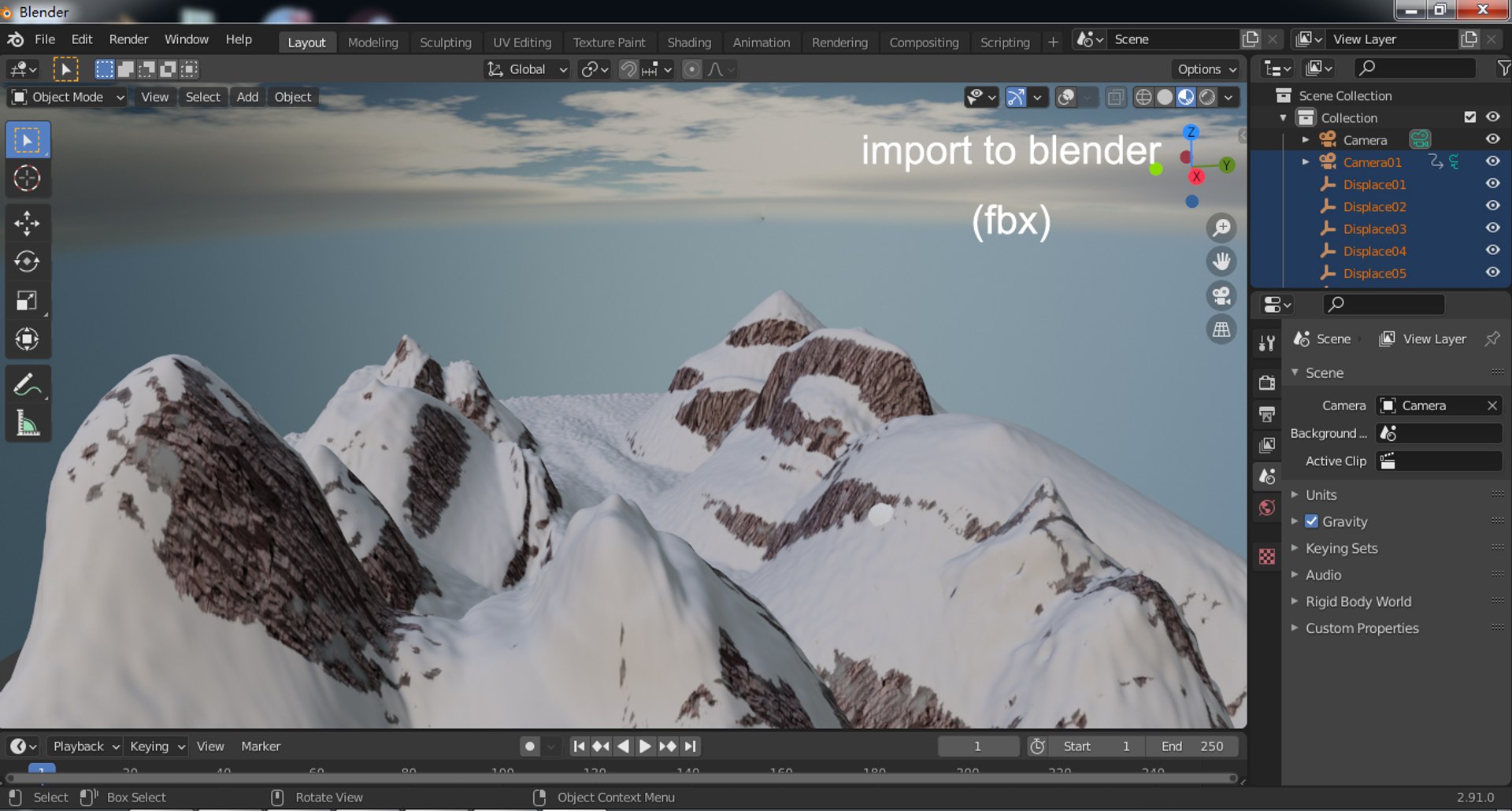
Task: Hide the Camera object in outliner
Action: coord(1492,139)
